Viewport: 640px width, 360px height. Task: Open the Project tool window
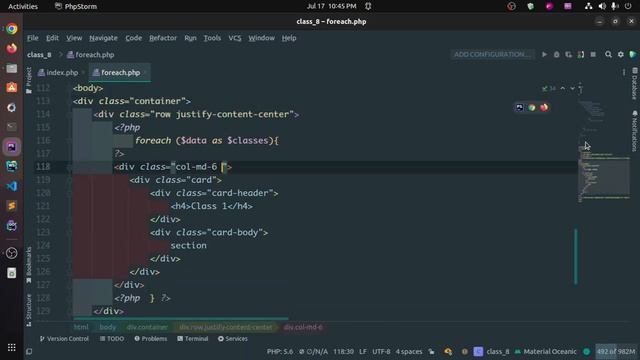(x=29, y=80)
